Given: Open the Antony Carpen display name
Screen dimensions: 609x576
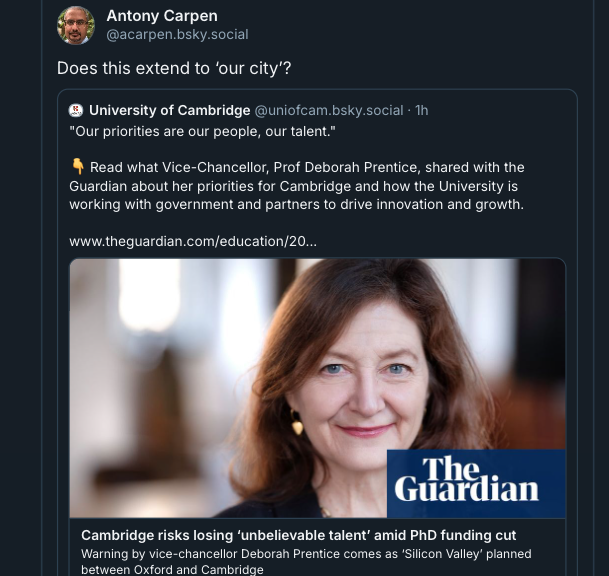Looking at the screenshot, I should coord(161,15).
